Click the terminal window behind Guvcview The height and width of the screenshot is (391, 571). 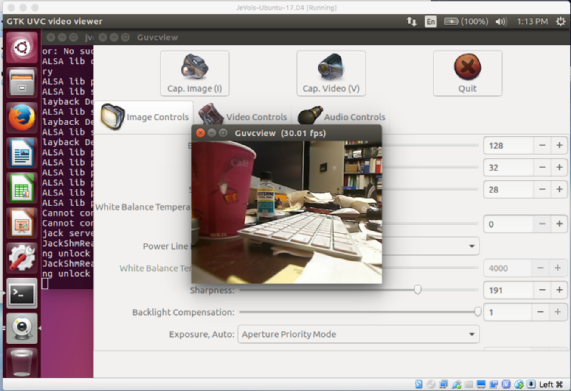[x=67, y=167]
